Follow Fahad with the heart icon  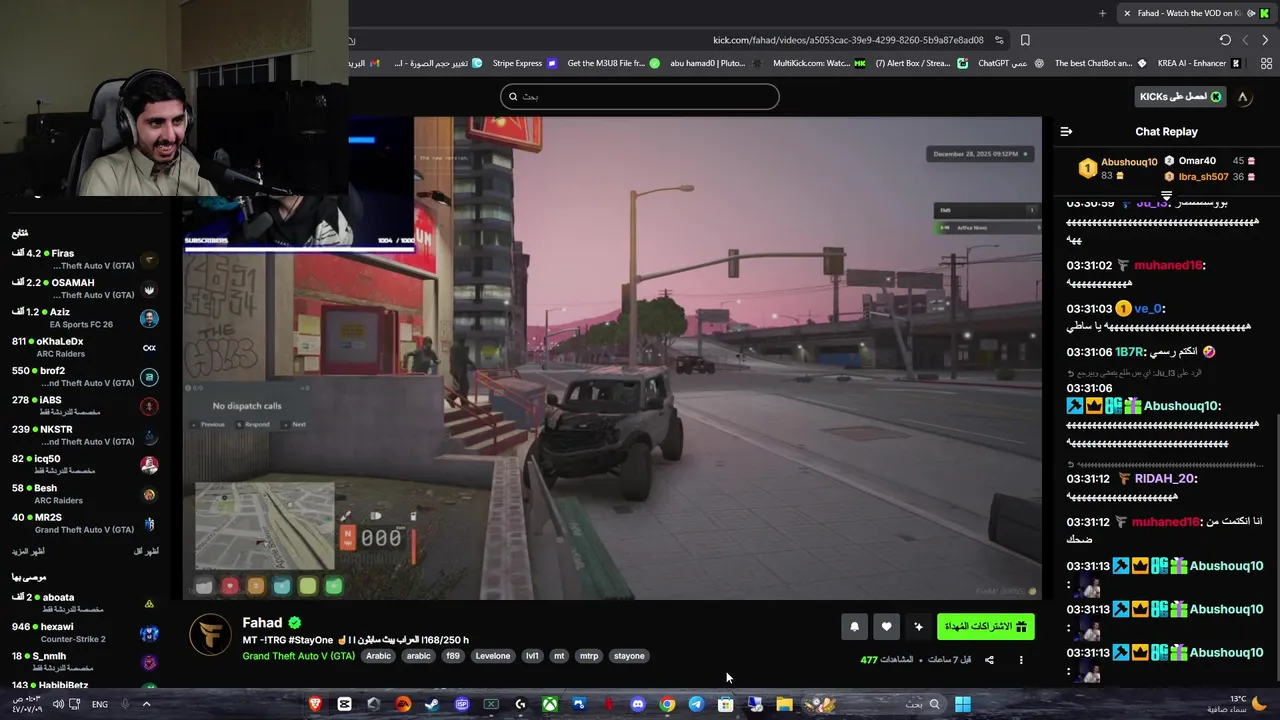(x=886, y=627)
